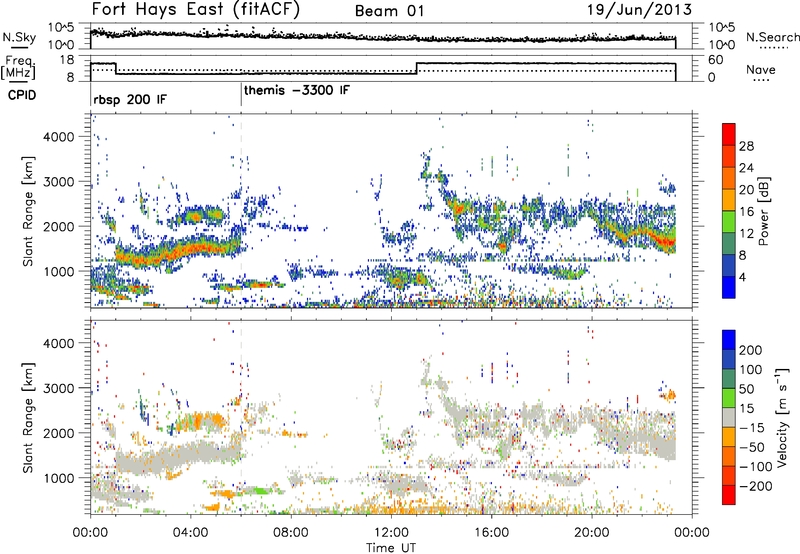The width and height of the screenshot is (800, 554).
Task: Click 'Slant Range [km]' label of velocity panel
Action: tap(29, 417)
